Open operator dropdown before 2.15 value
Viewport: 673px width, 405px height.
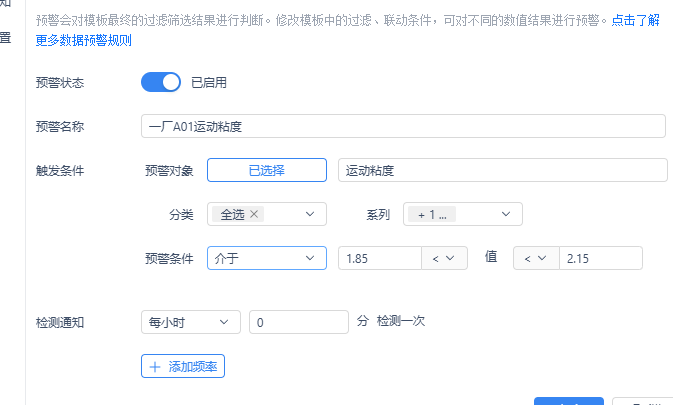click(x=536, y=258)
